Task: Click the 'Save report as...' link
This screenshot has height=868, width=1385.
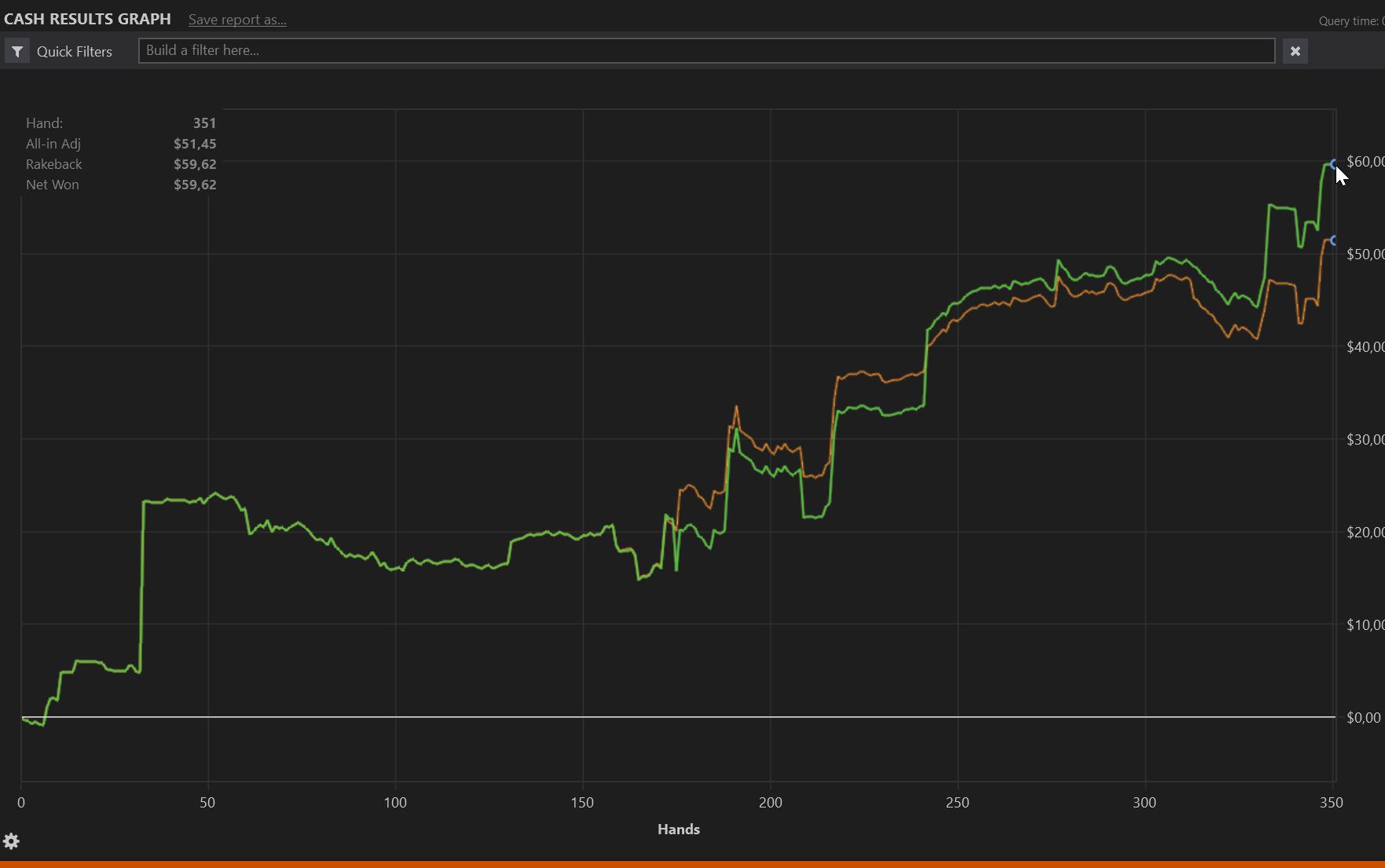Action: tap(237, 20)
